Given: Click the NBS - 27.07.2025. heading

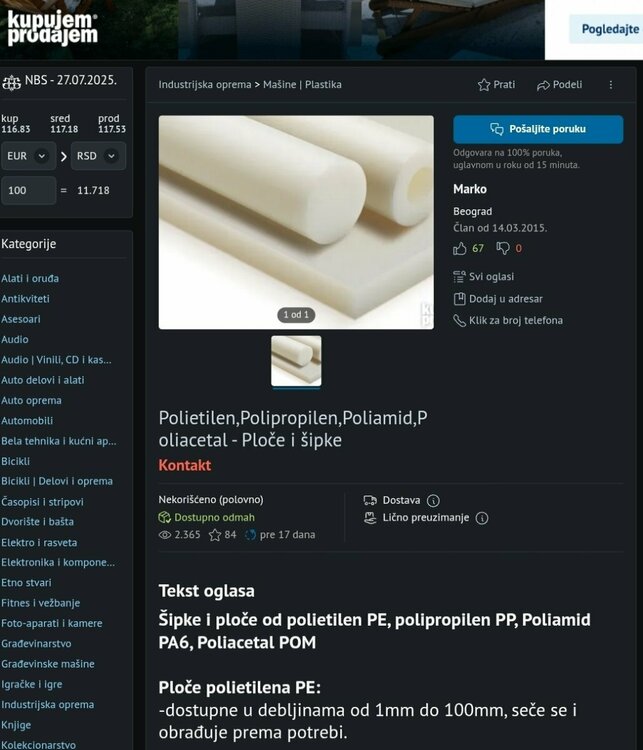Looking at the screenshot, I should pyautogui.click(x=70, y=80).
